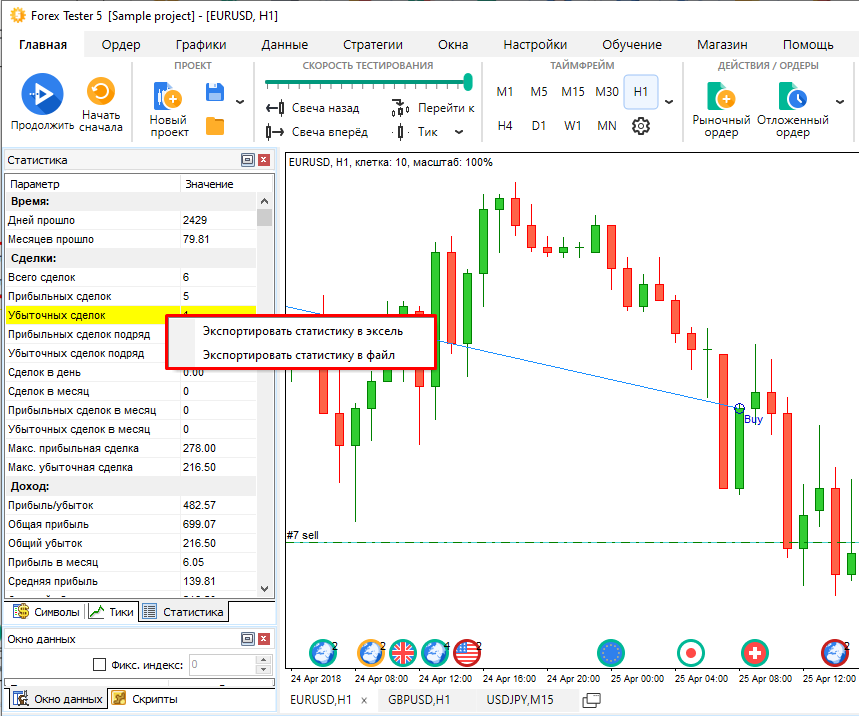
Task: Expand the Тик dropdown arrow
Action: tap(459, 132)
